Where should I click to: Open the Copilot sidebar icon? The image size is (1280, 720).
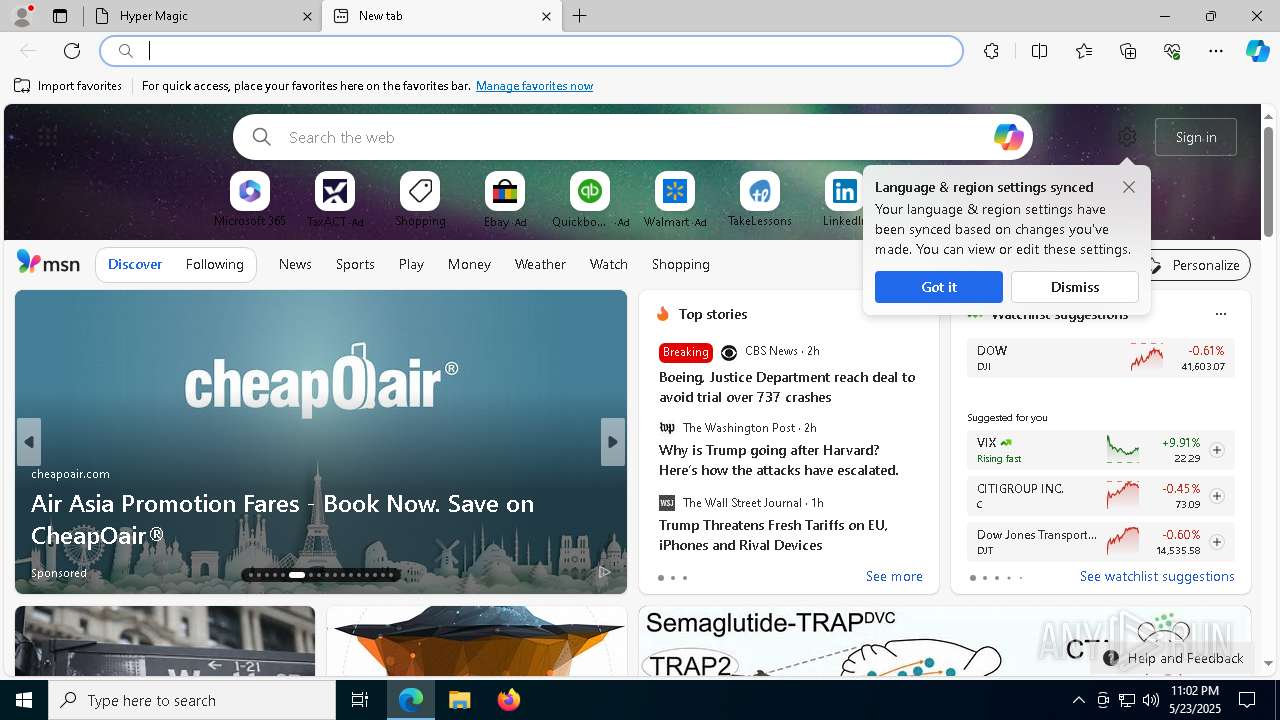pos(1258,51)
